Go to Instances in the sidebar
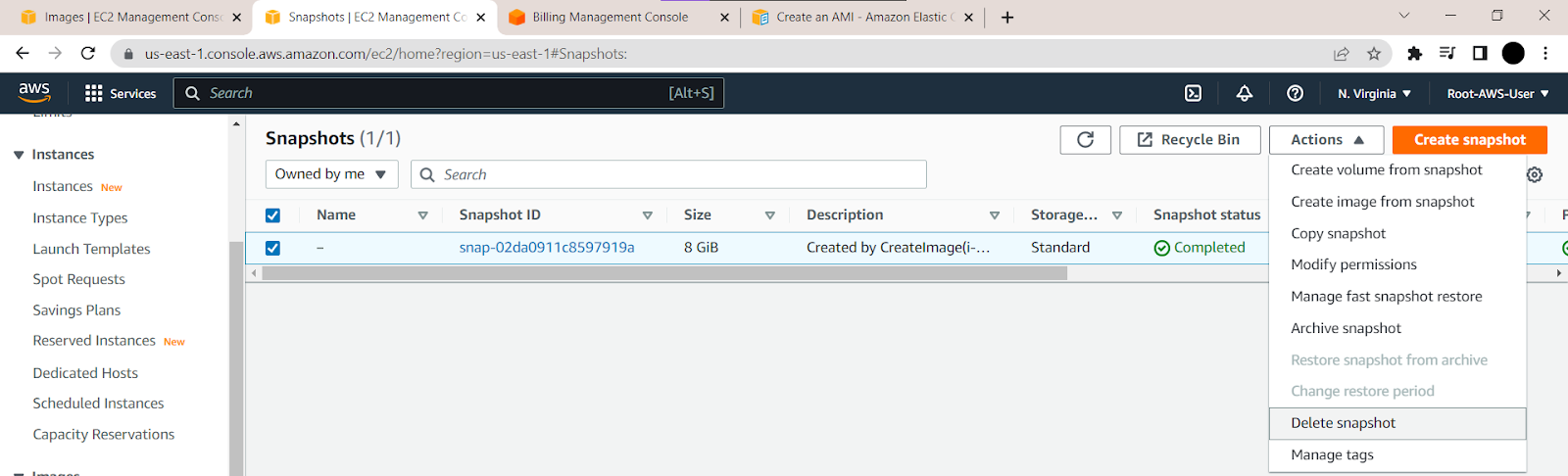 tap(63, 186)
